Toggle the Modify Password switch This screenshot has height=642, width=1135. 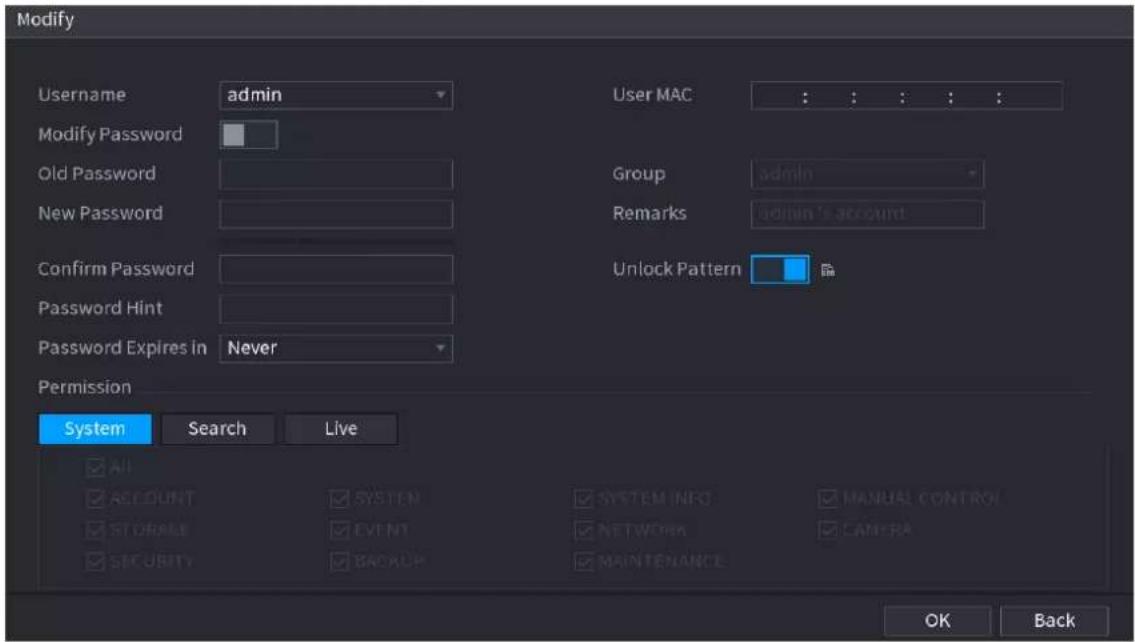point(248,135)
